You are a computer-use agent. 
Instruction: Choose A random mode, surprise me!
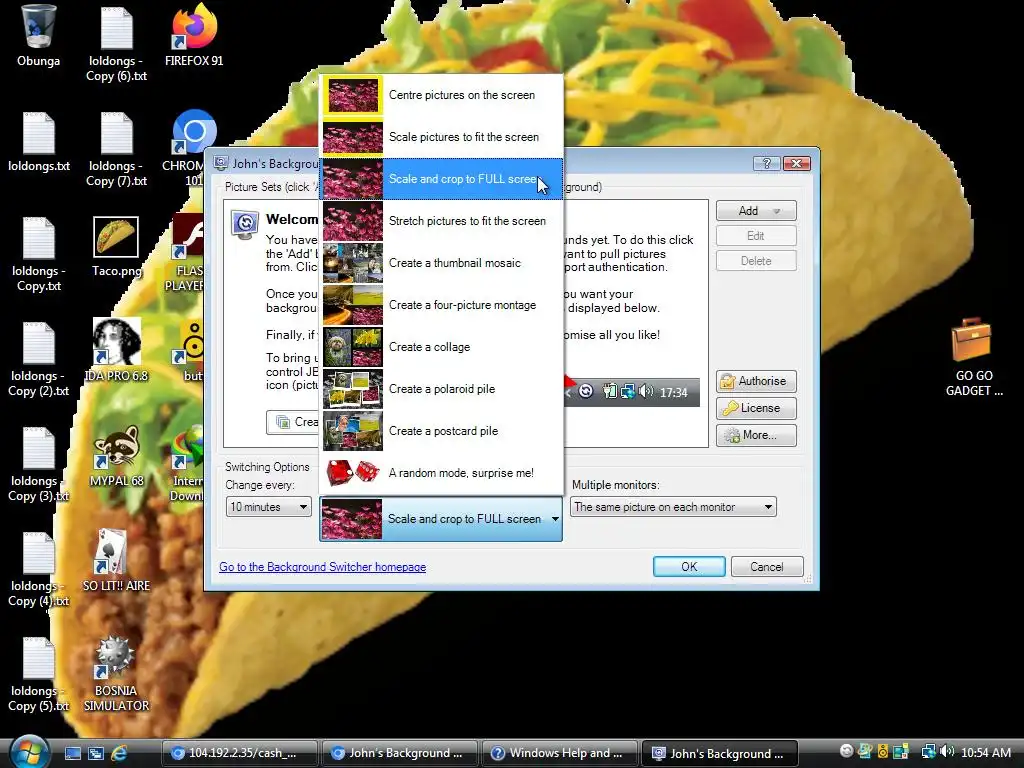tap(441, 473)
